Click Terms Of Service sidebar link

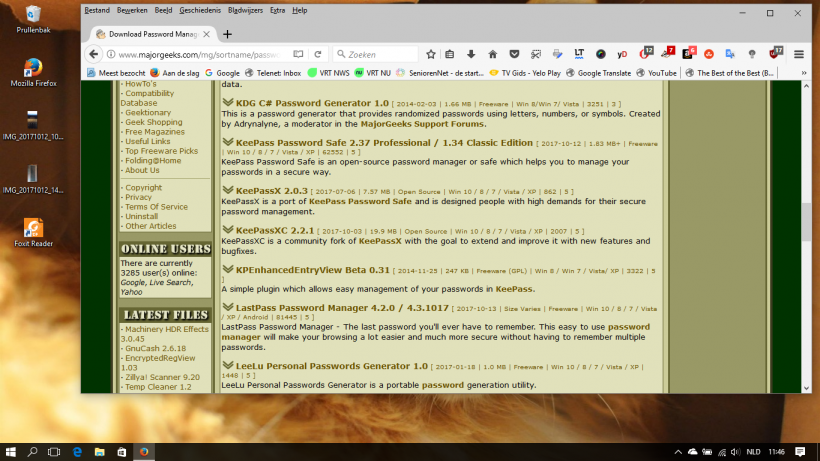point(156,207)
